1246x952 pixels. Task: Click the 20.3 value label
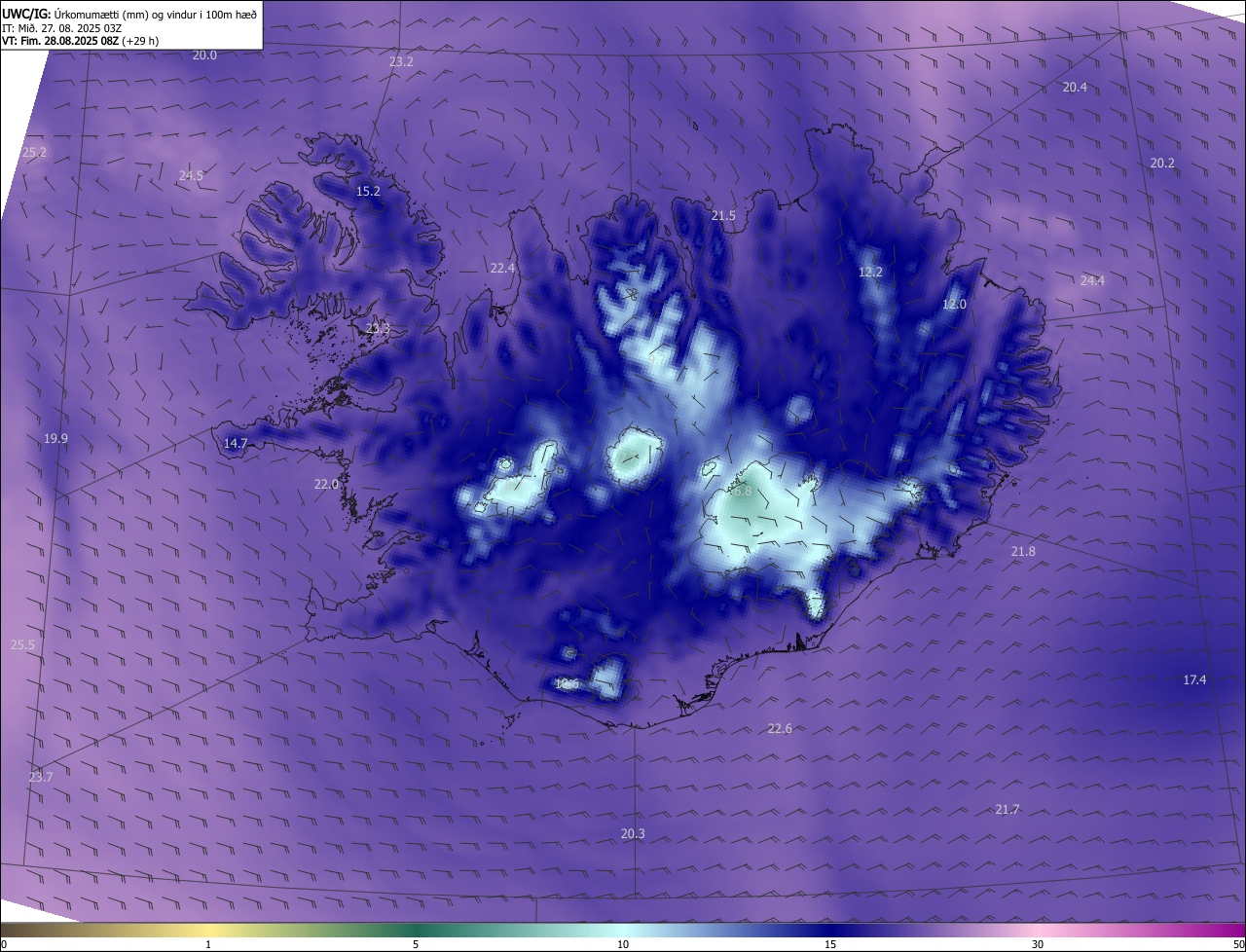click(x=633, y=833)
